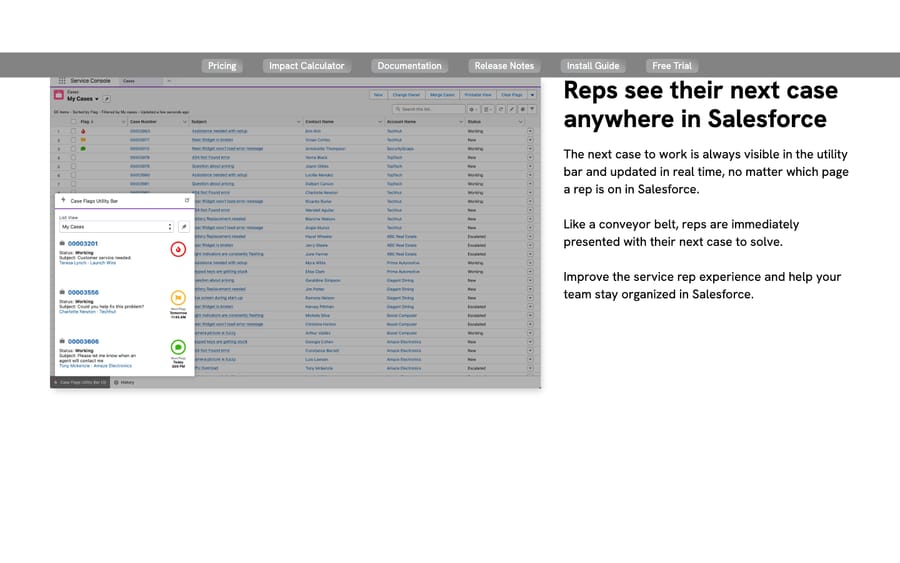
Task: Toggle the Case Flags Utility Bar footer tab
Action: click(80, 382)
